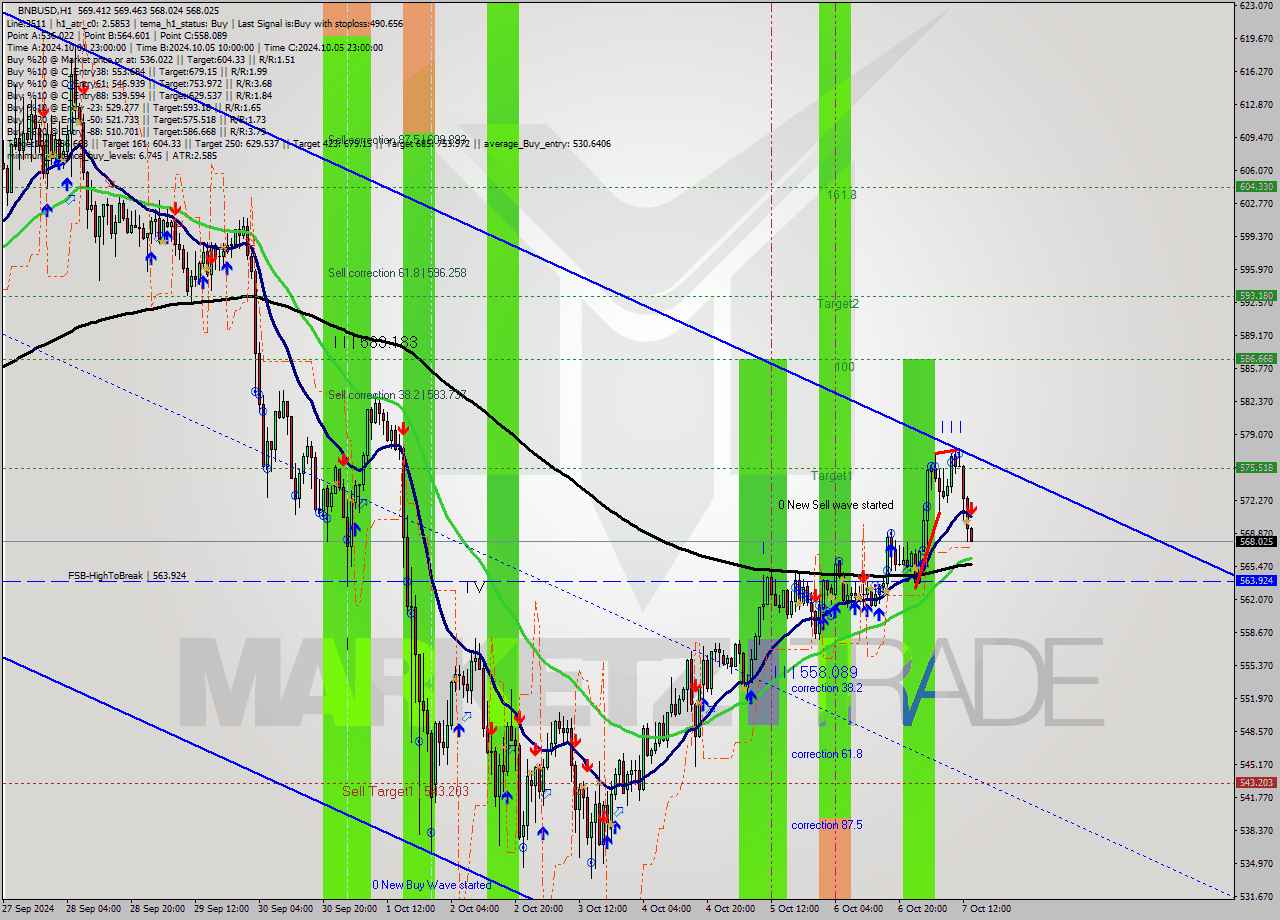The height and width of the screenshot is (920, 1280).
Task: Click the green 586.668 price tag
Action: click(1256, 359)
